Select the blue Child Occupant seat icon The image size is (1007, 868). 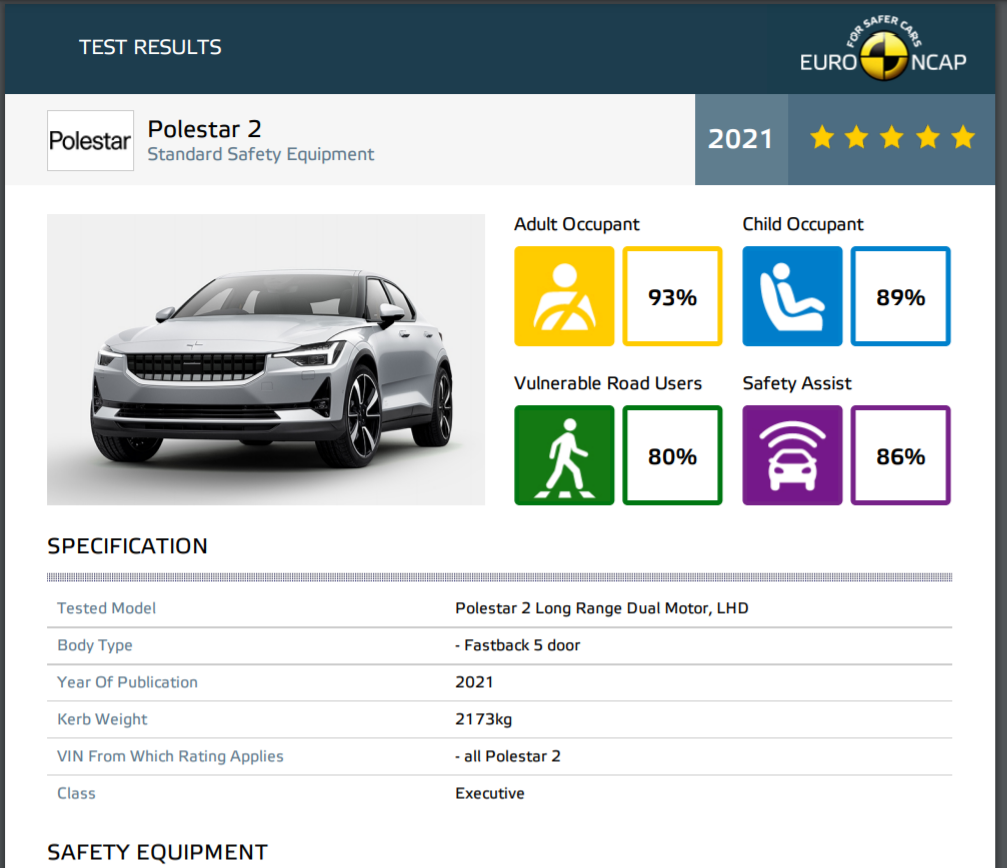coord(792,296)
